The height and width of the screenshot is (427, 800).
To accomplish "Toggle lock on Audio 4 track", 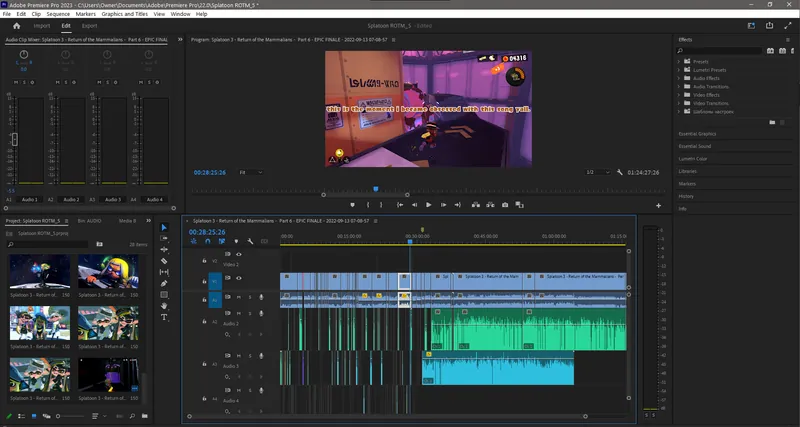I will (204, 397).
